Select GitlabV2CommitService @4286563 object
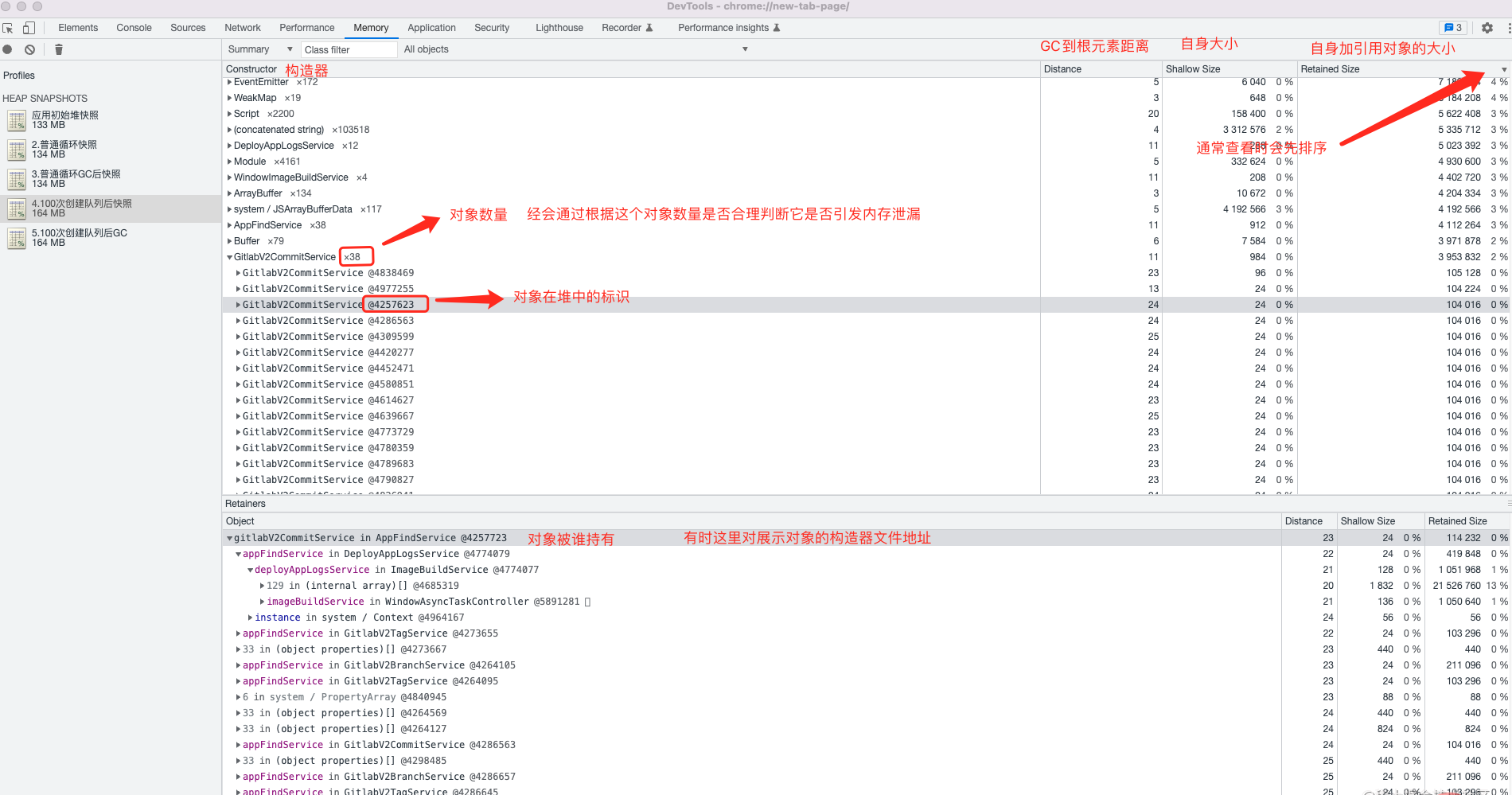Screen dimensions: 1512x795 (x=867, y=321)
